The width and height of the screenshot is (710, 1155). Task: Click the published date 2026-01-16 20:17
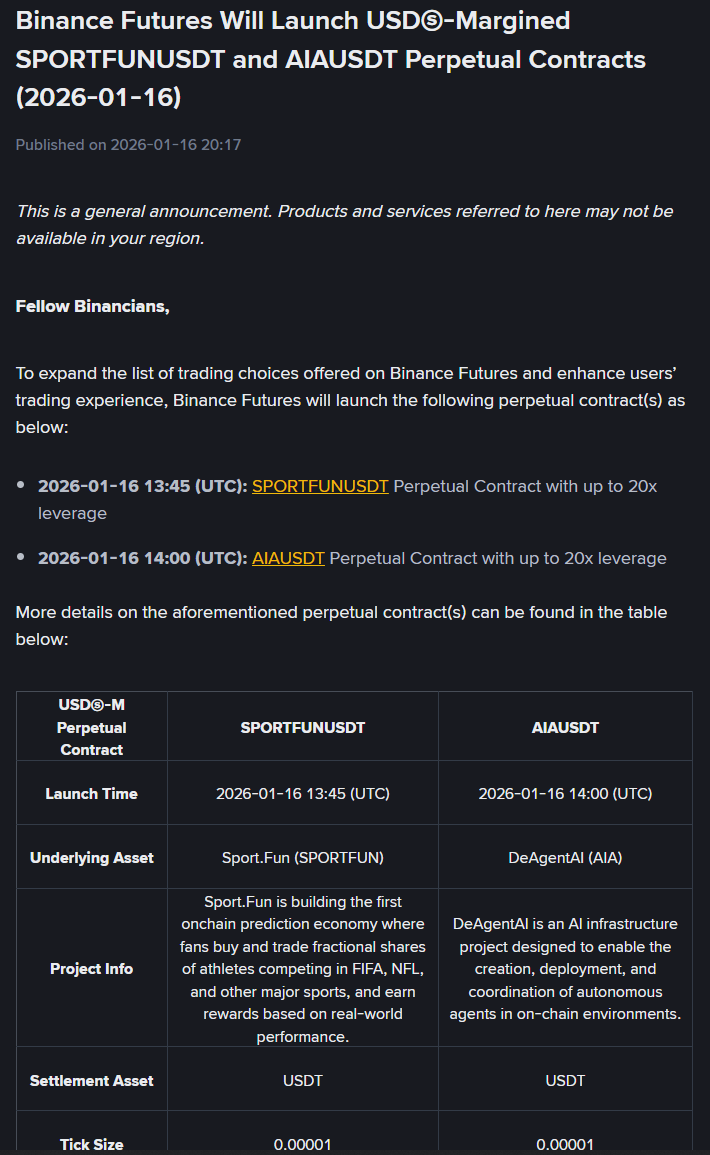point(128,145)
